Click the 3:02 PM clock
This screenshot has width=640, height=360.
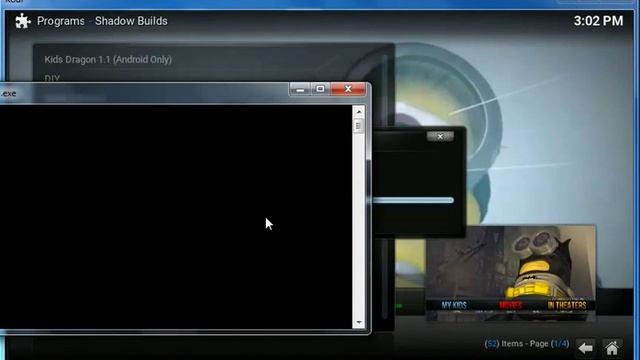[598, 21]
